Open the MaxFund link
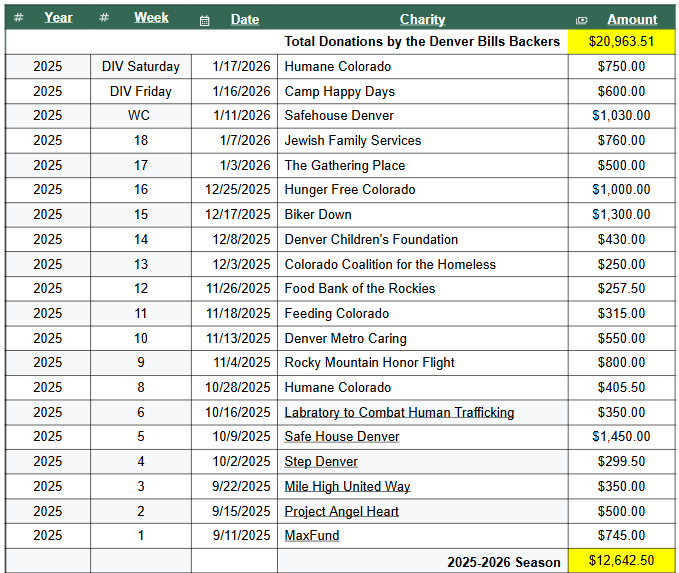Image resolution: width=679 pixels, height=573 pixels. [312, 536]
